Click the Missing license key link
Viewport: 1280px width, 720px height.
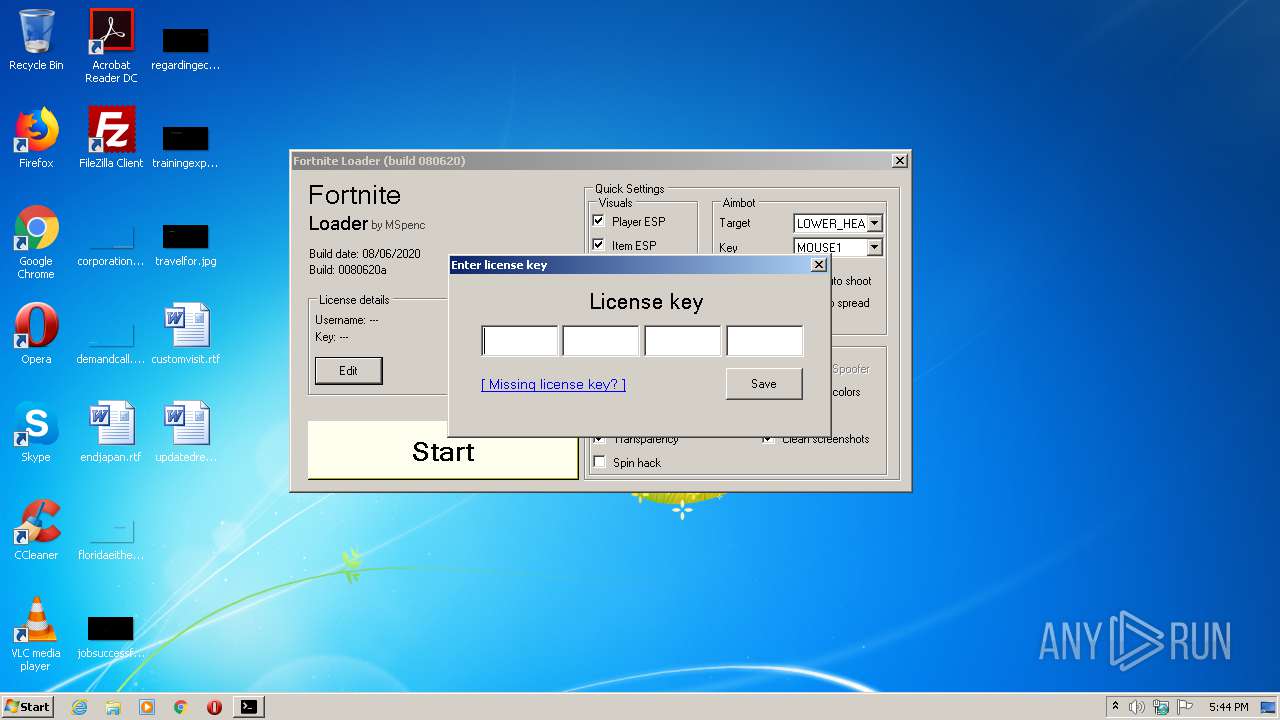(553, 384)
